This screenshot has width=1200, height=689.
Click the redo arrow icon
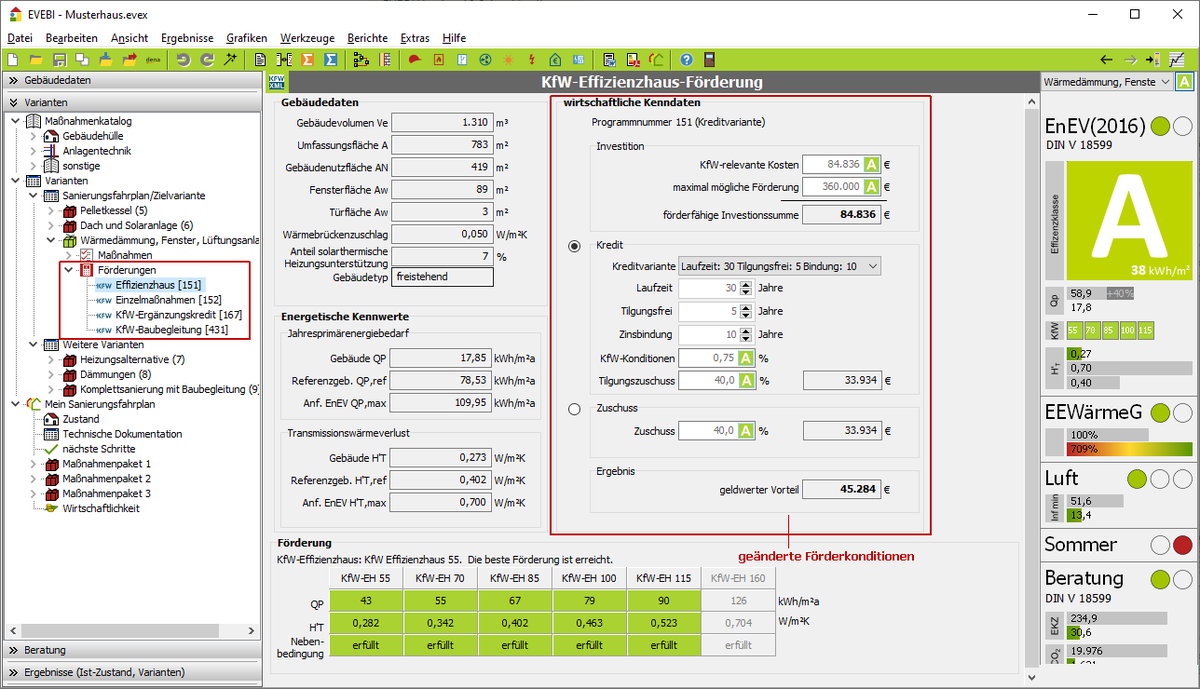207,60
